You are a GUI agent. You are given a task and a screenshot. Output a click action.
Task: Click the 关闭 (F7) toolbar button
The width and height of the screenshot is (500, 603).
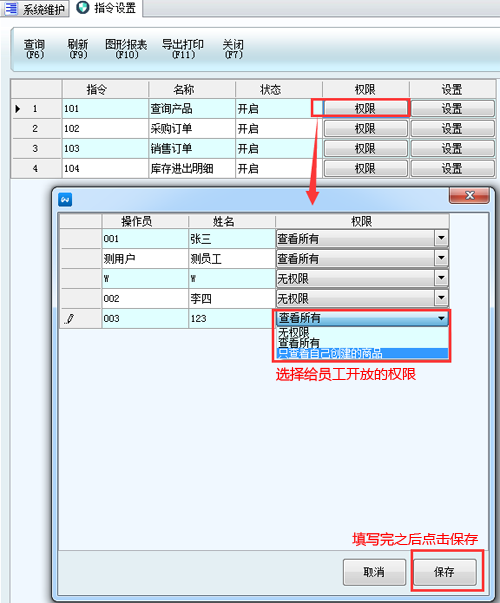click(x=233, y=49)
